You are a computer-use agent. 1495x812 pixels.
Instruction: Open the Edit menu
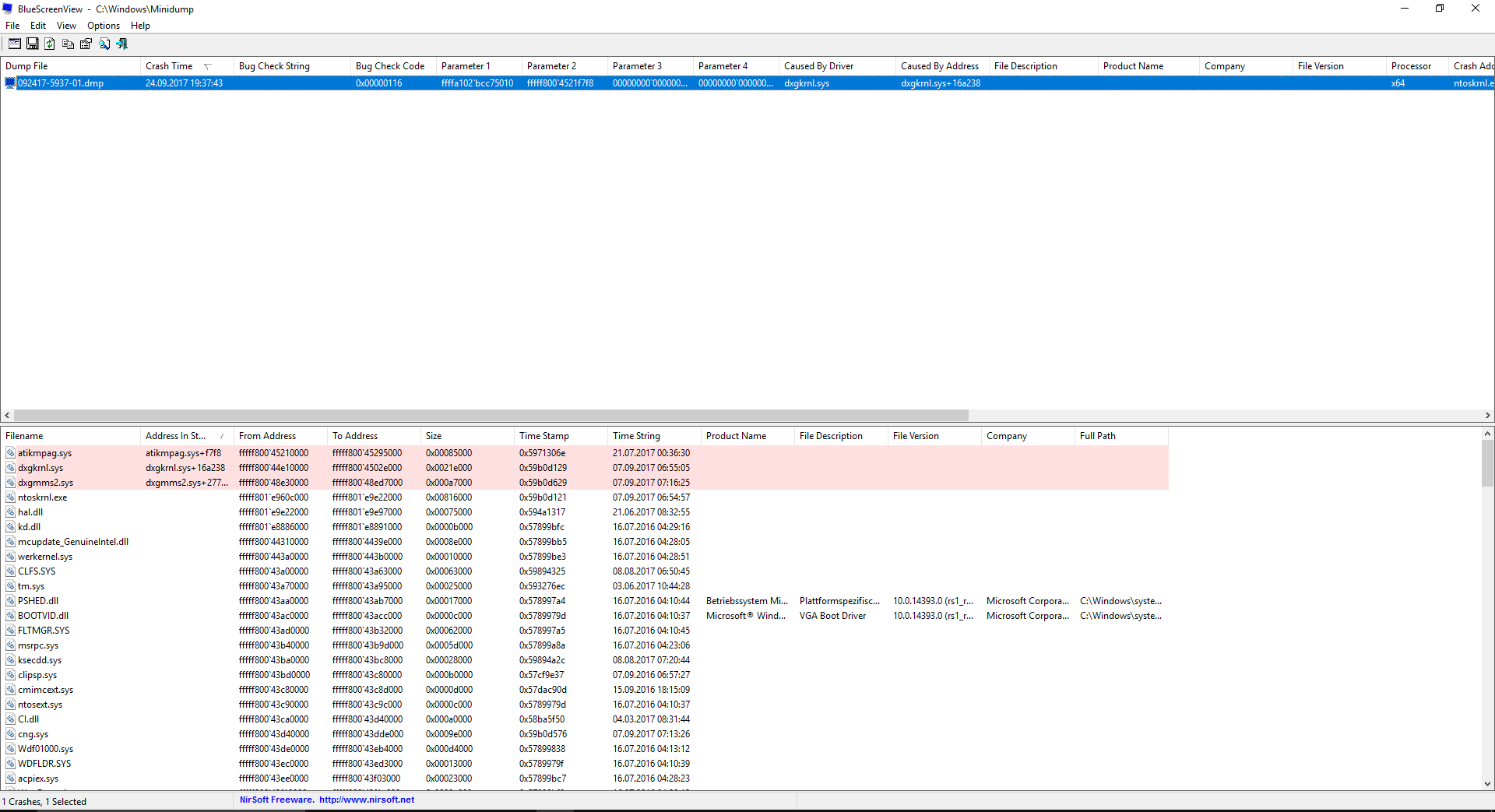[x=38, y=26]
